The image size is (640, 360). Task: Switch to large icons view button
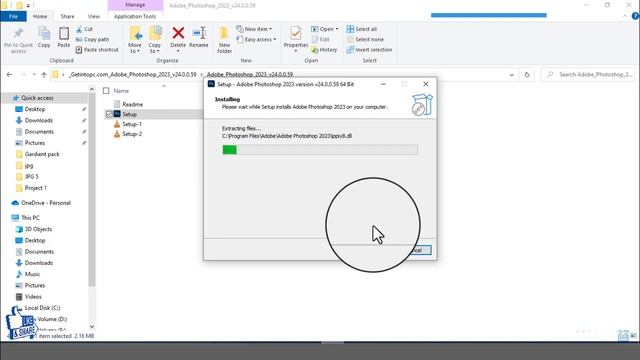pyautogui.click(x=633, y=336)
